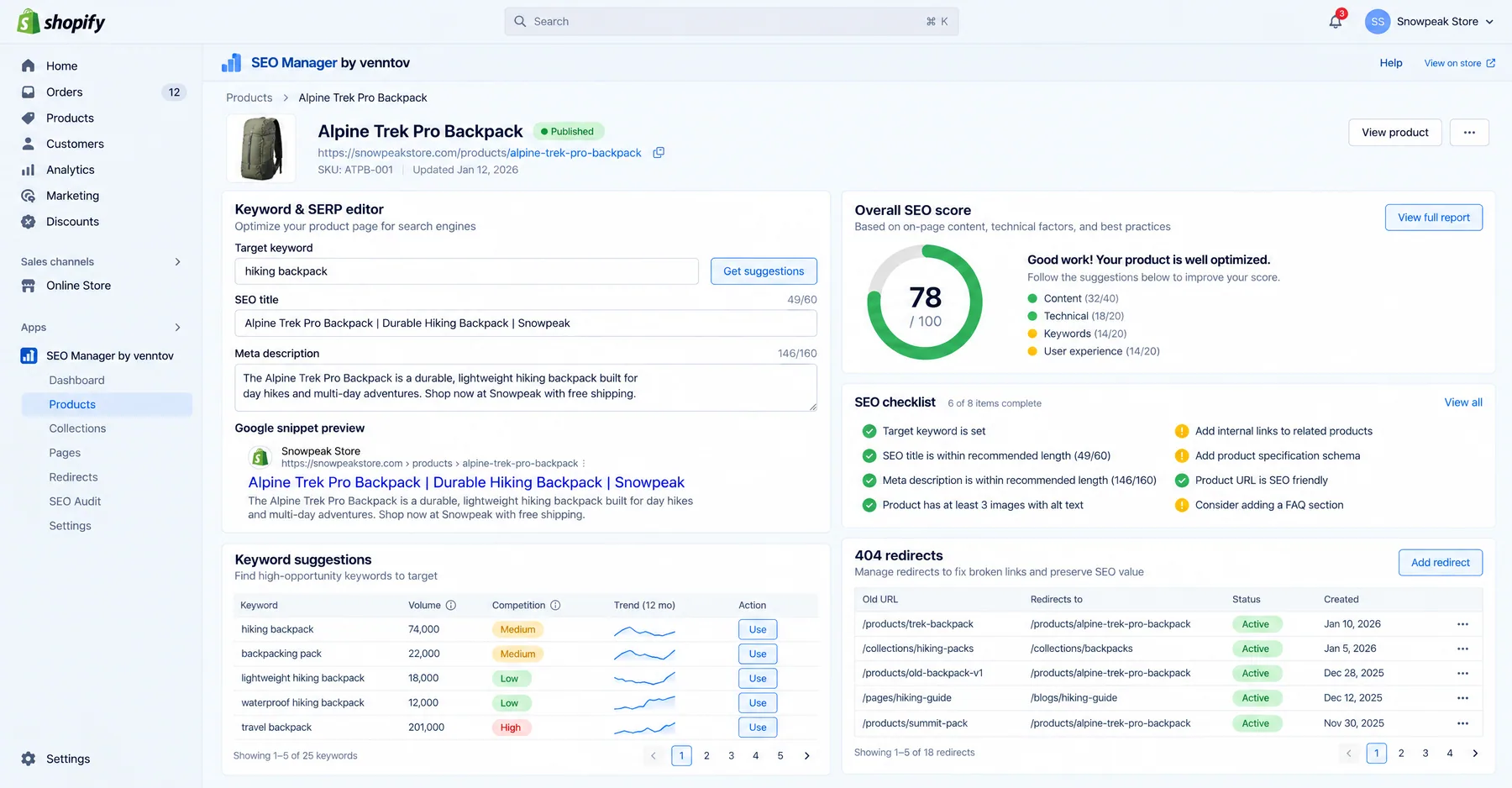The image size is (1512, 788).
Task: Open the notifications bell
Action: tap(1336, 21)
